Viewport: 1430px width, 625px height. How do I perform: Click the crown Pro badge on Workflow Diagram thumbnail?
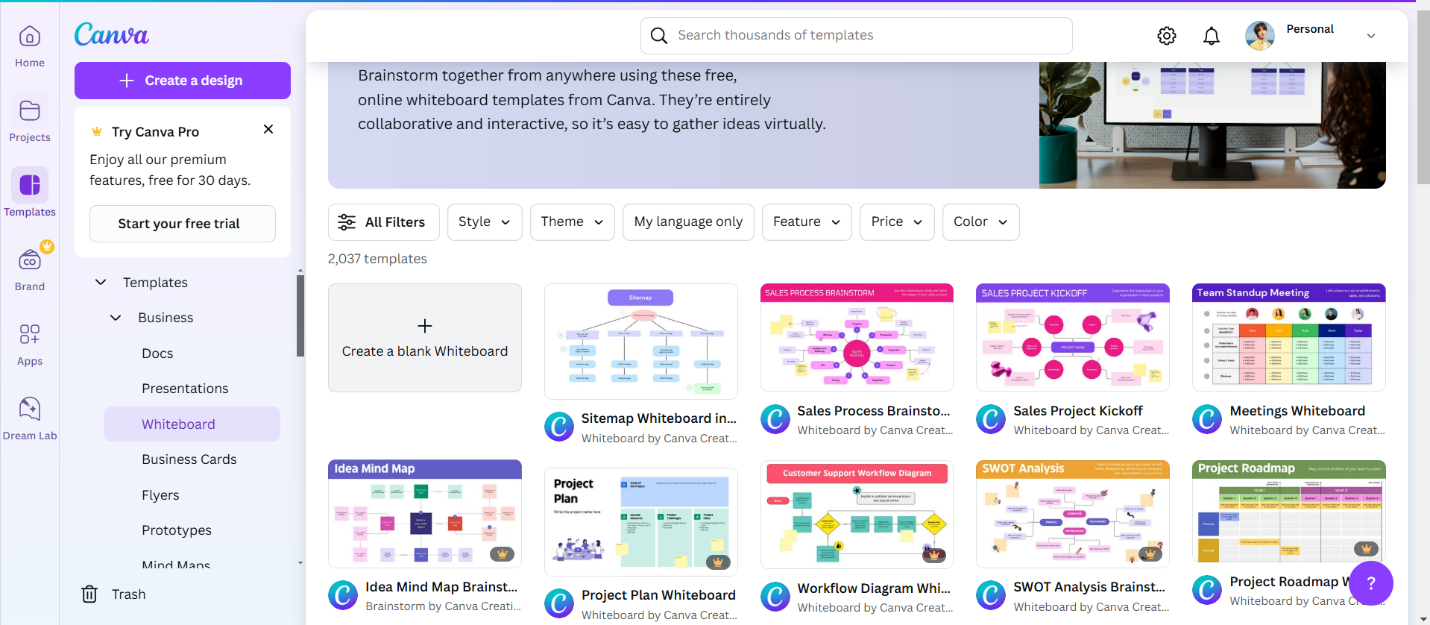[x=934, y=555]
